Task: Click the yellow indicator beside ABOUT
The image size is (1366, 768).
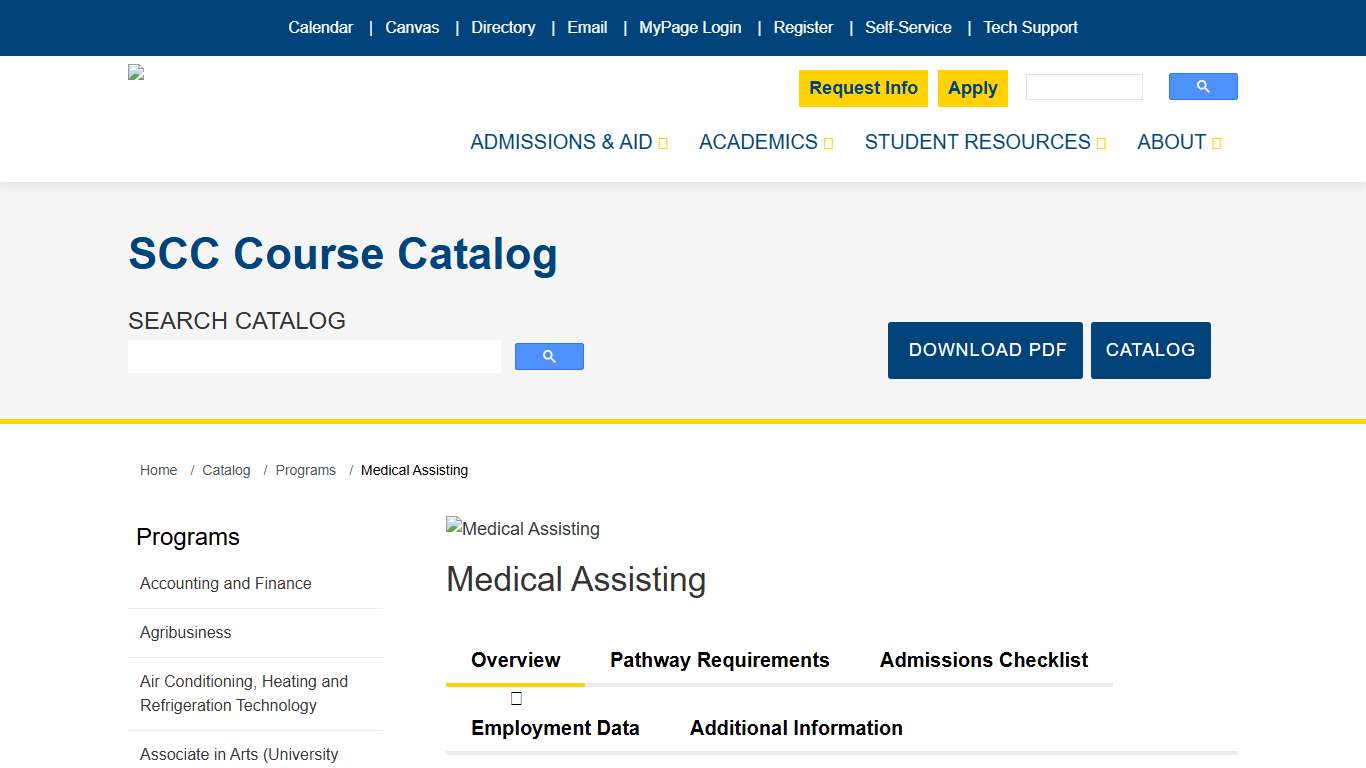Action: point(1217,143)
